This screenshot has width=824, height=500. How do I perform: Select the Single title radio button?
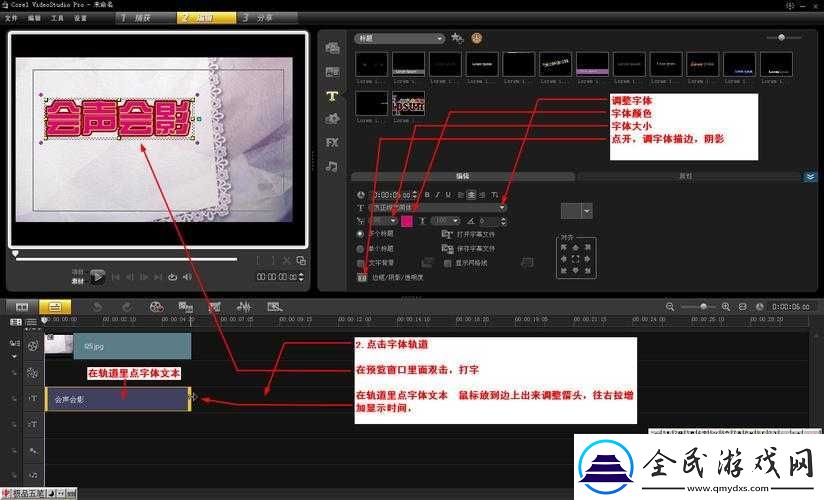pyautogui.click(x=360, y=248)
